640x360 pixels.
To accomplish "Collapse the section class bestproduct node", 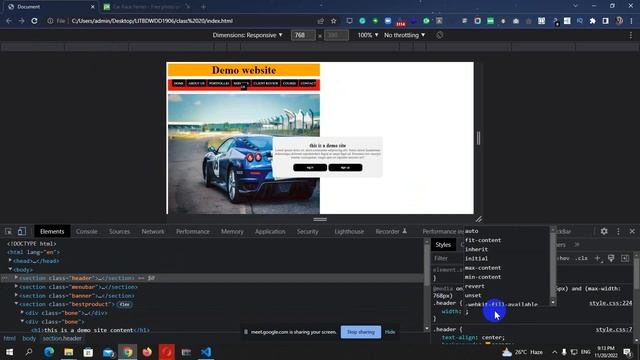I will [16, 304].
